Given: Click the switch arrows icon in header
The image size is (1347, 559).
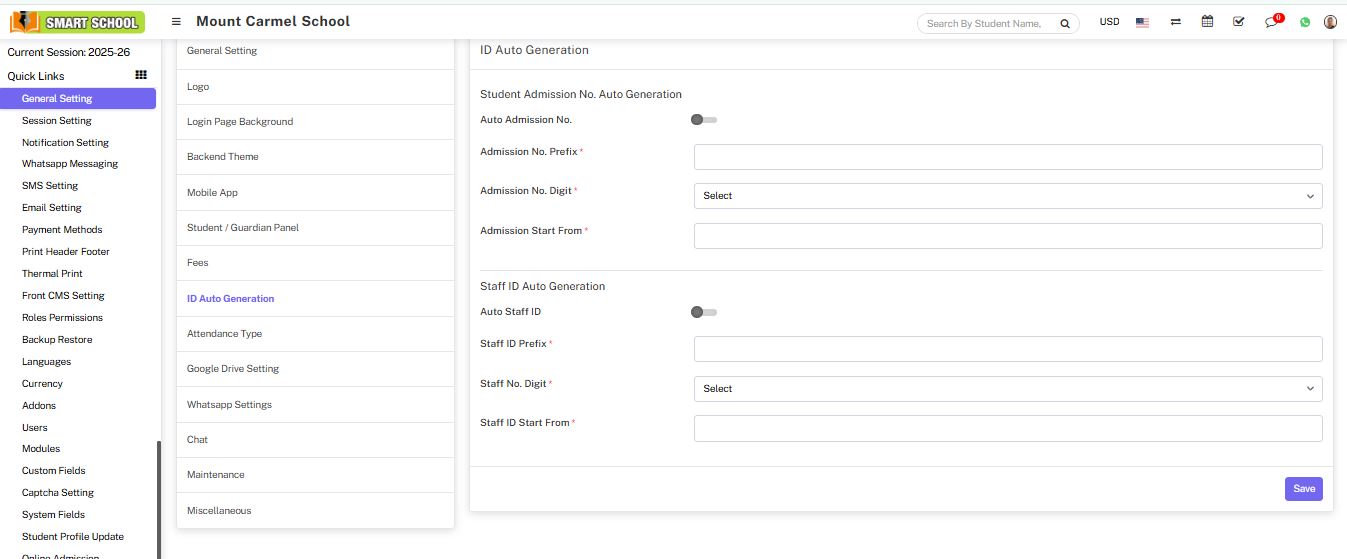Looking at the screenshot, I should click(x=1175, y=22).
